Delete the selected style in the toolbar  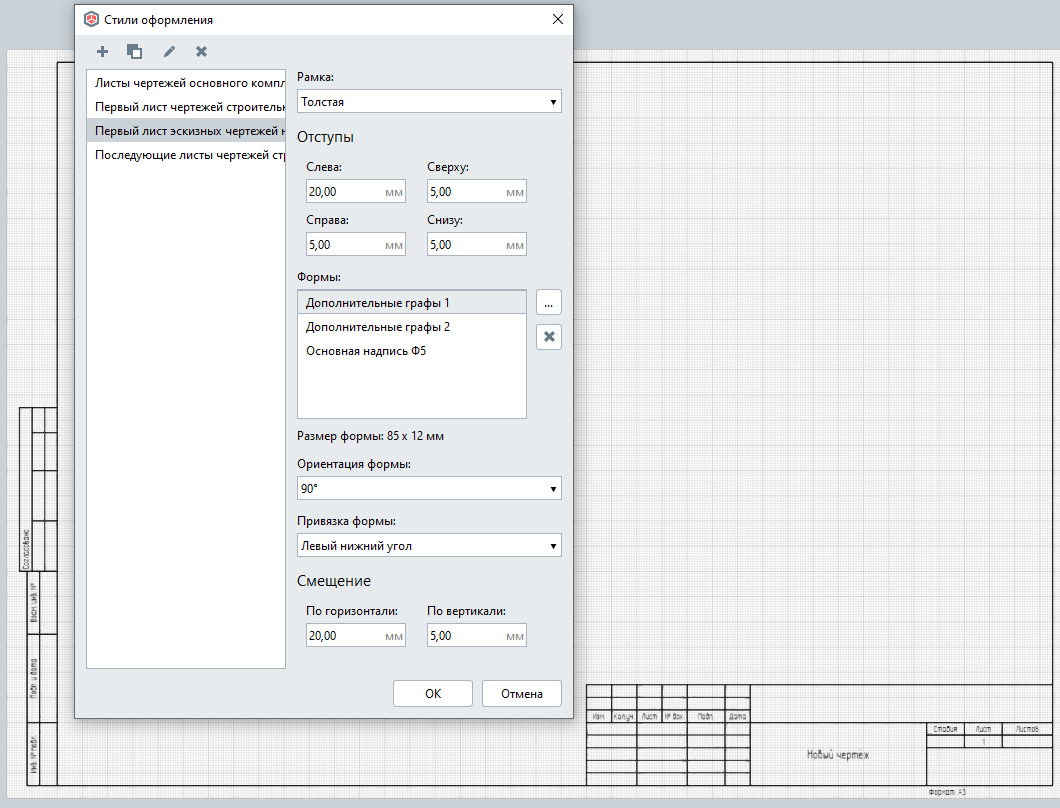click(201, 51)
